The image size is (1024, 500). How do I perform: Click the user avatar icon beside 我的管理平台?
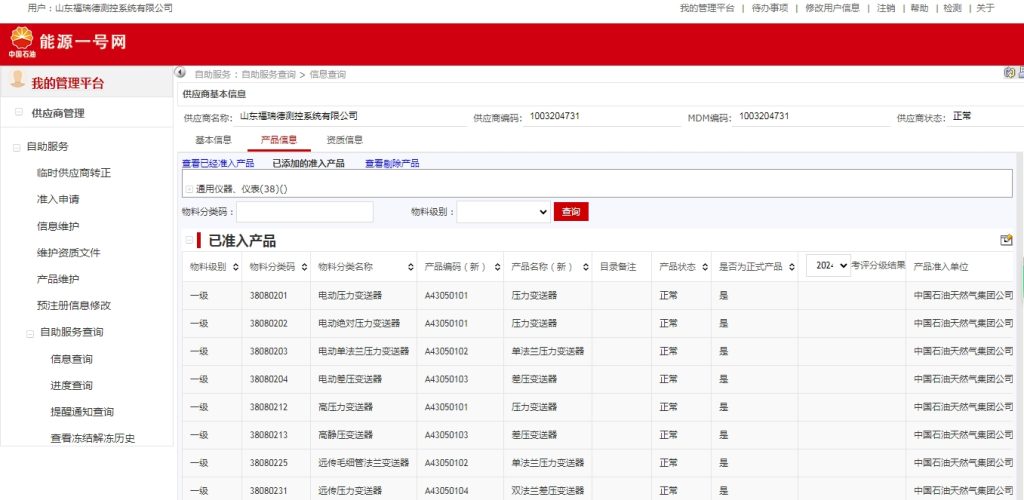[17, 82]
